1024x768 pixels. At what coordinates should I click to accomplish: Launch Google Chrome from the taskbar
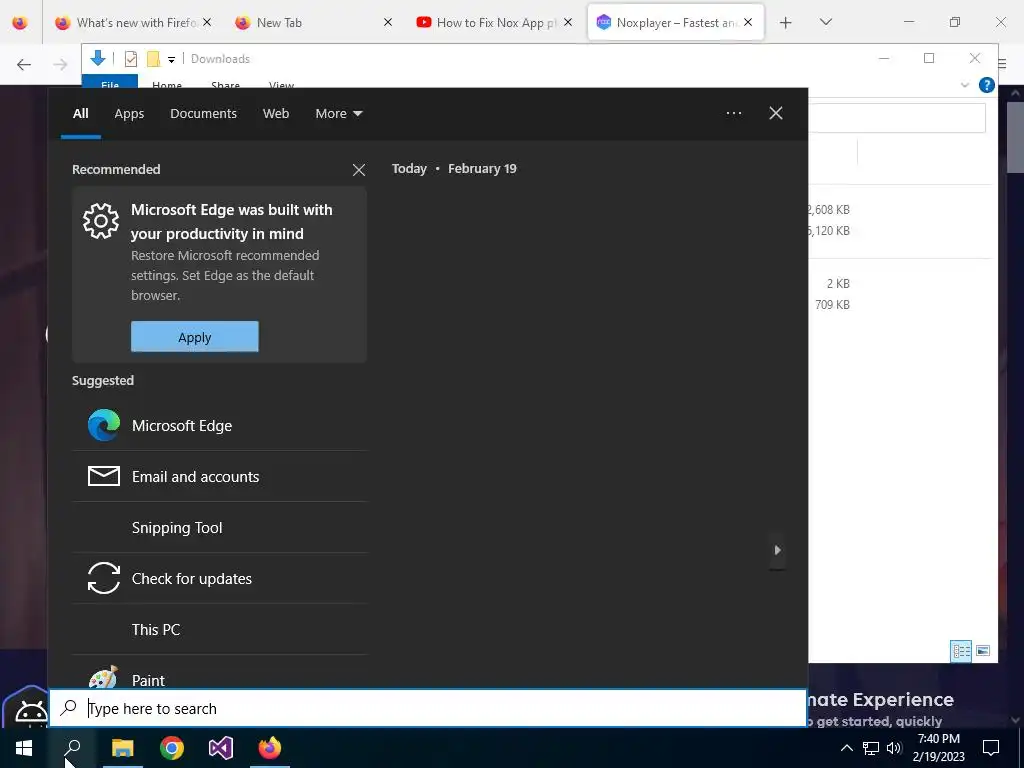[x=172, y=748]
